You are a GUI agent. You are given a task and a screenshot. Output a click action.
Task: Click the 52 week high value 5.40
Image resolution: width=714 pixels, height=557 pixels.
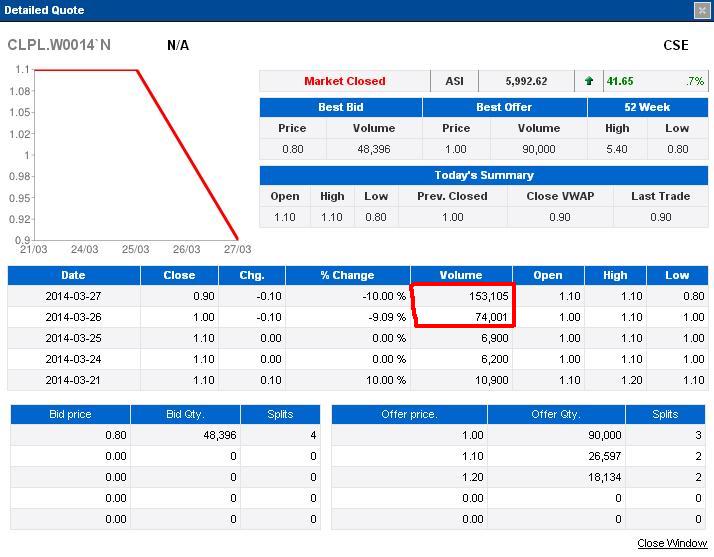(x=617, y=149)
